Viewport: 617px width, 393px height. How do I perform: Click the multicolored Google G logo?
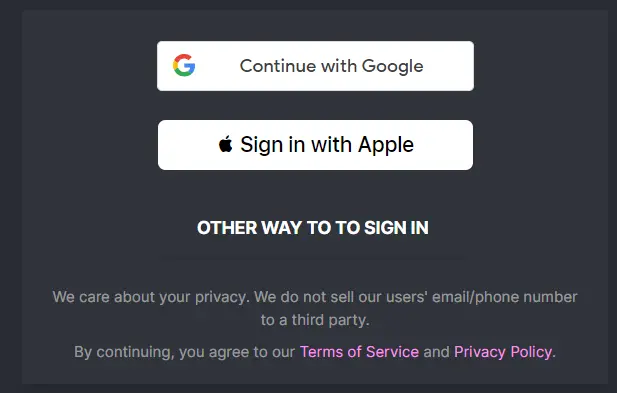pyautogui.click(x=184, y=65)
